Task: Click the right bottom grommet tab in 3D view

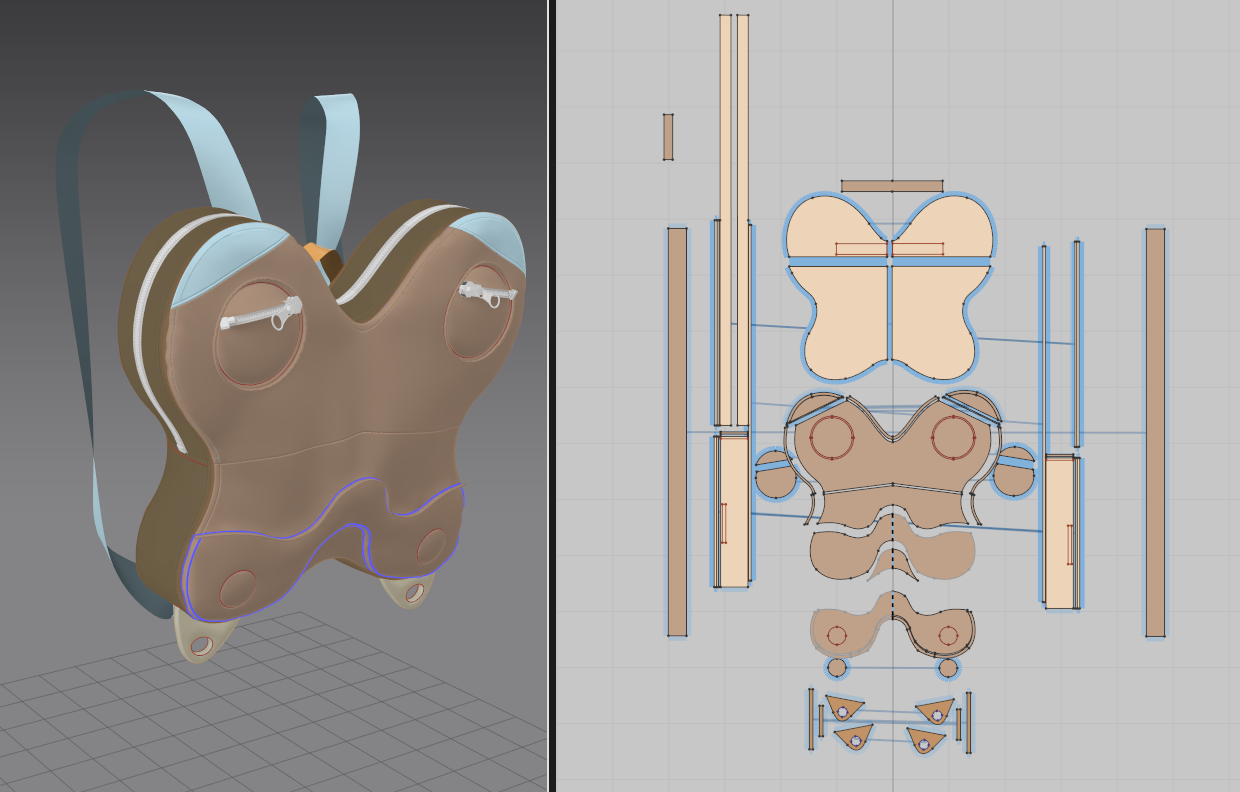Action: [410, 590]
